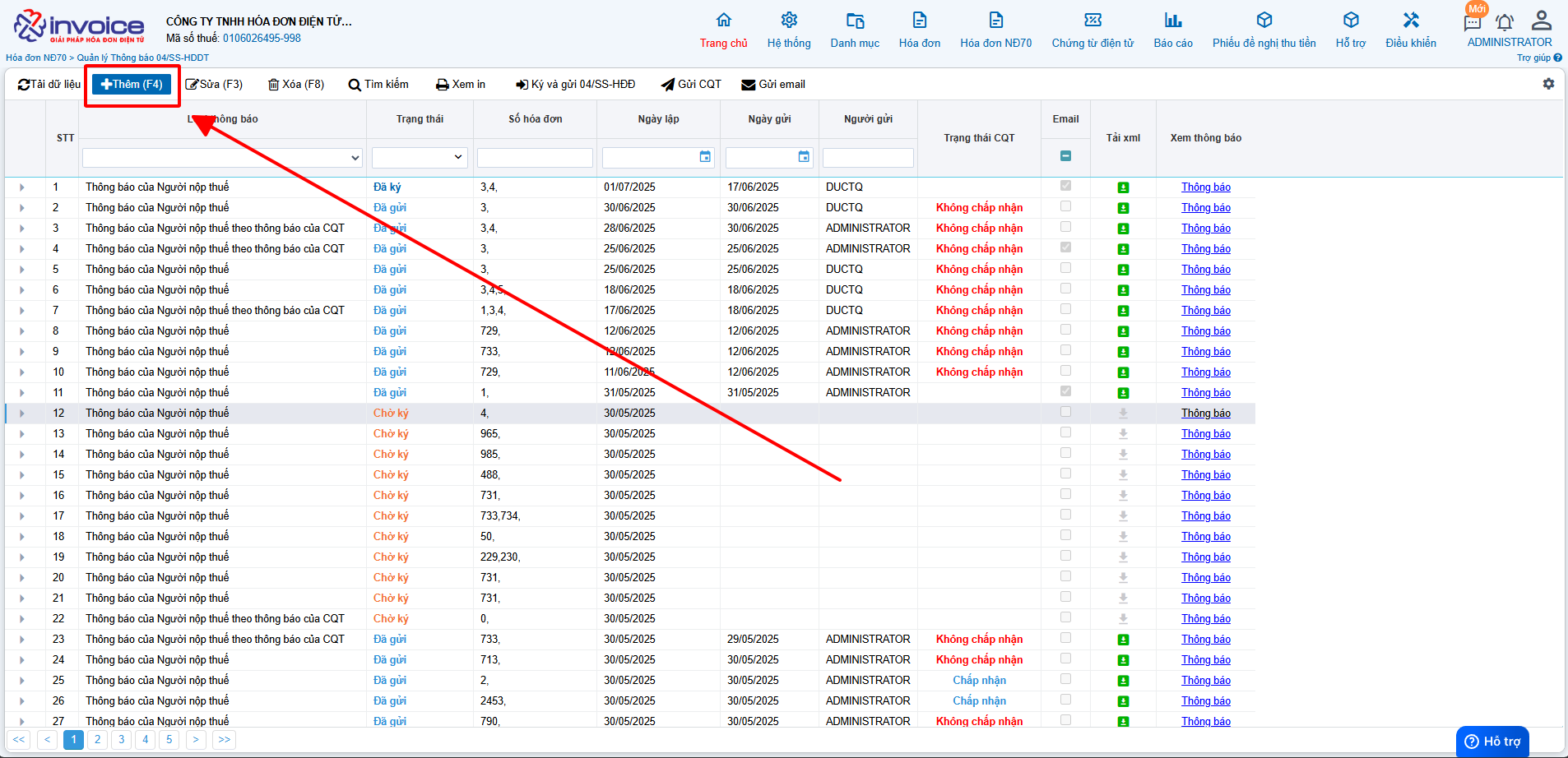Click Sửa (F3) edit button

tap(214, 84)
